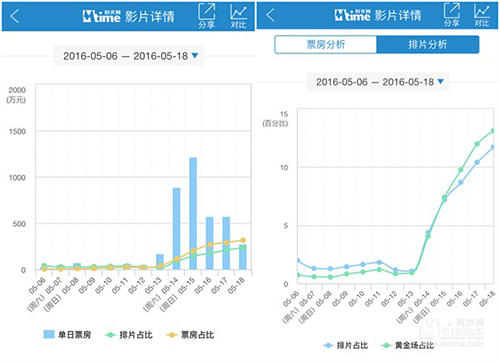Toggle 单日票房 bar series in legend
Image resolution: width=500 pixels, height=363 pixels.
click(x=67, y=334)
